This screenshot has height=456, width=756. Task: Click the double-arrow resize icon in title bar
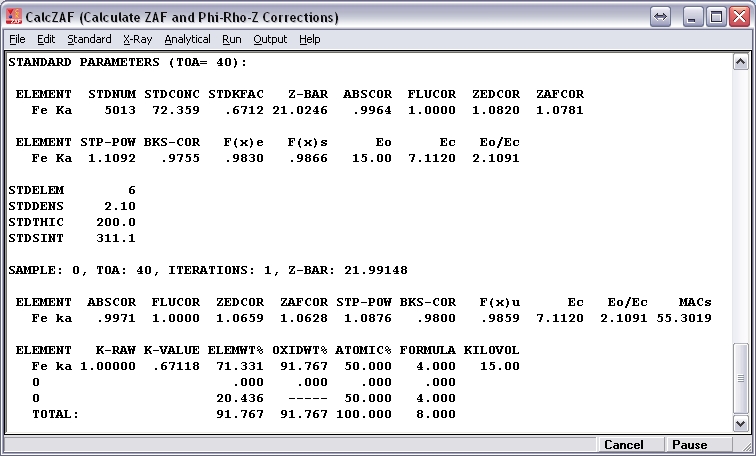[661, 17]
